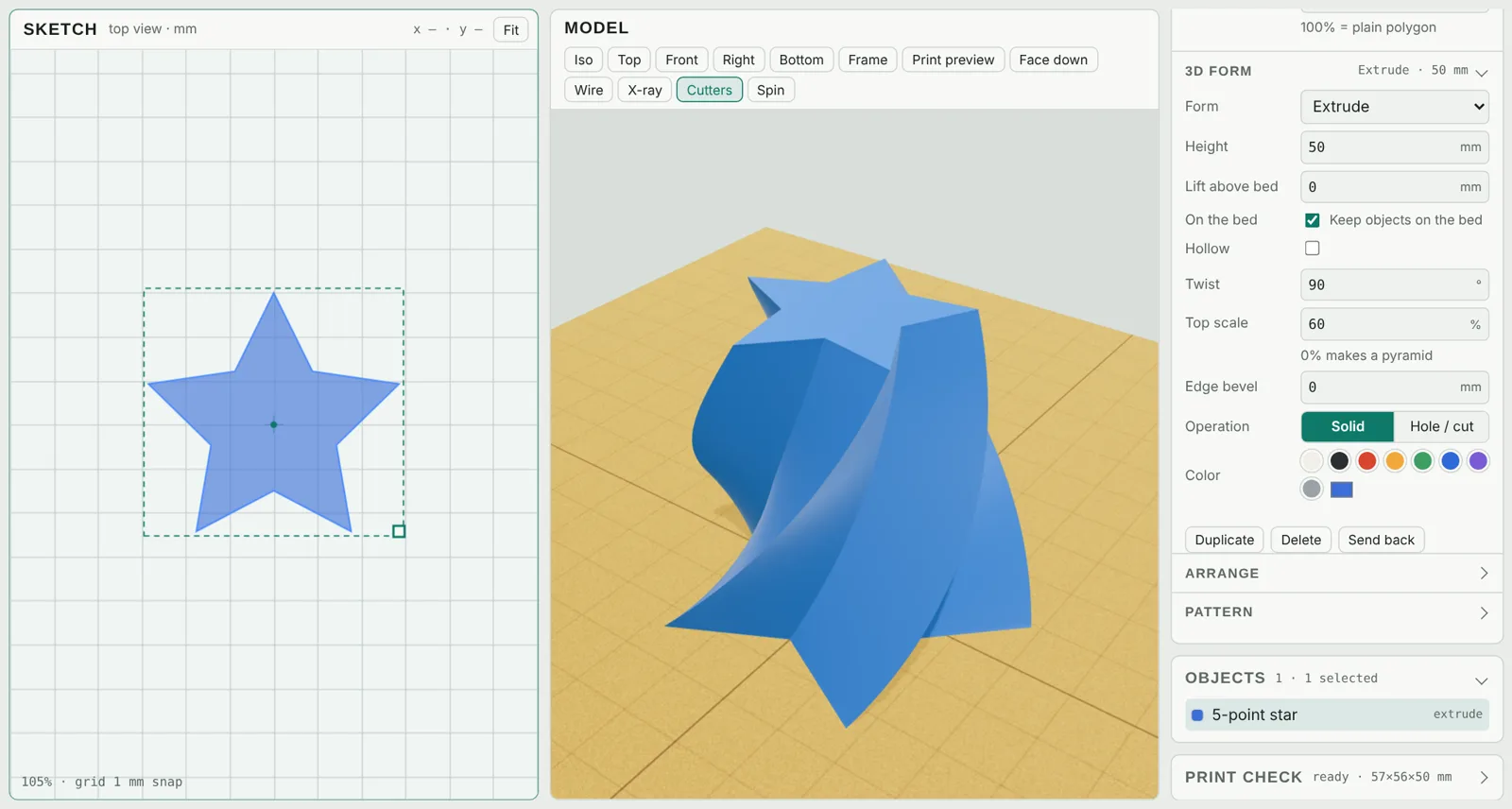Pick the gray color swatch
The image size is (1512, 809).
pos(1312,489)
